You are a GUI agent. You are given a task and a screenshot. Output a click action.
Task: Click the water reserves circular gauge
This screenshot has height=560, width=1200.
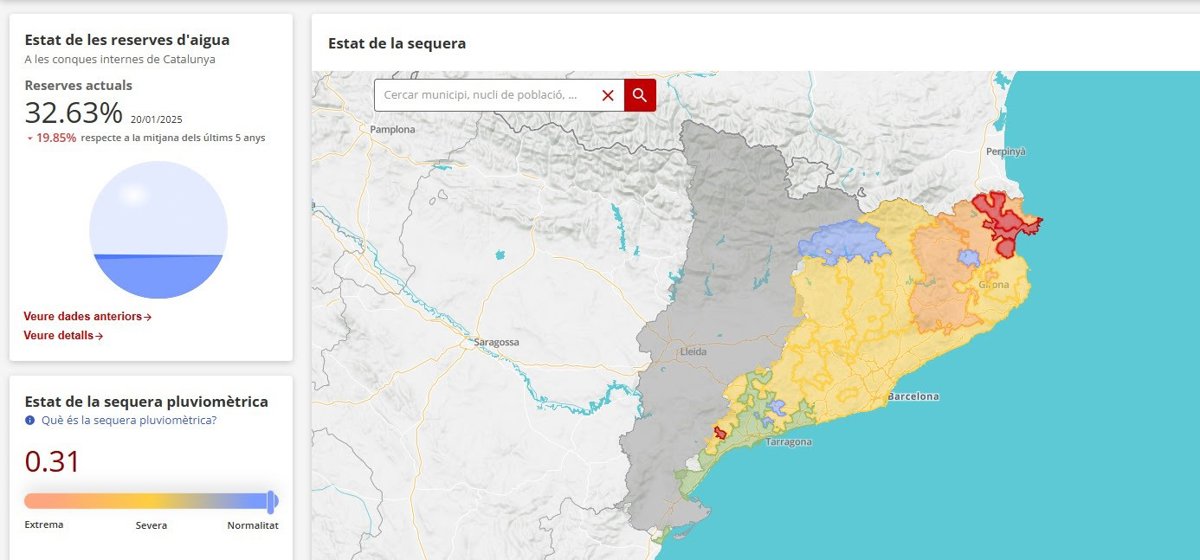click(158, 230)
